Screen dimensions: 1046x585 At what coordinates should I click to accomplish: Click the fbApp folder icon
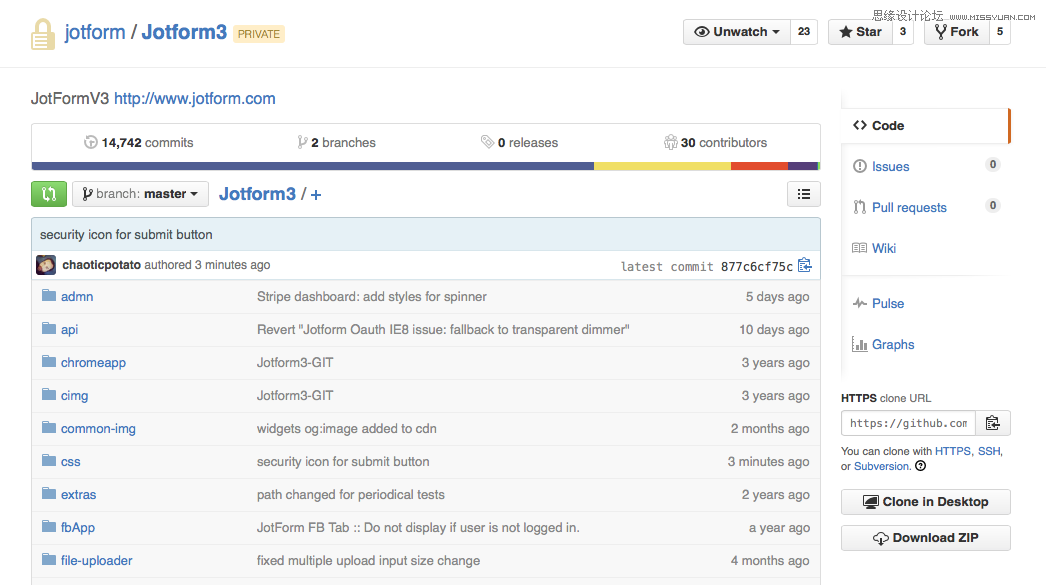coord(49,526)
